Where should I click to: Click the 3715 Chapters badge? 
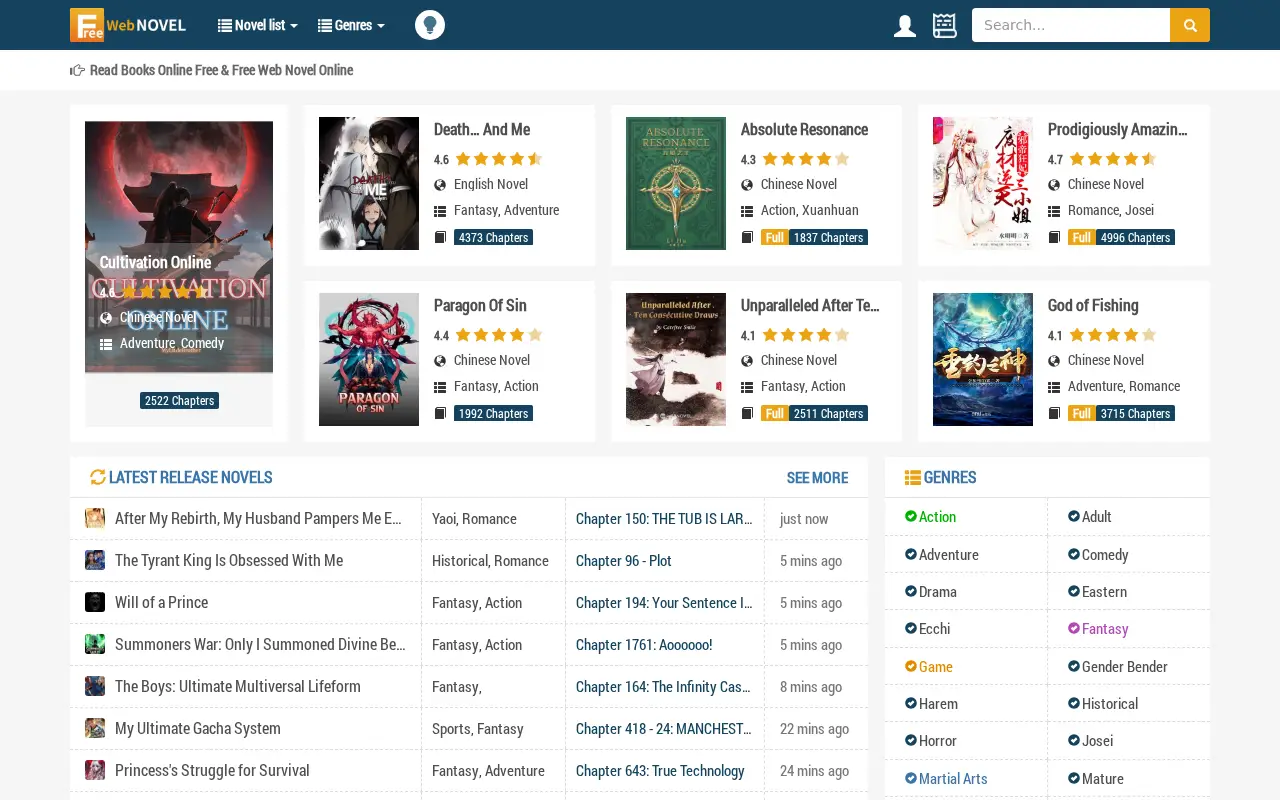tap(1135, 413)
